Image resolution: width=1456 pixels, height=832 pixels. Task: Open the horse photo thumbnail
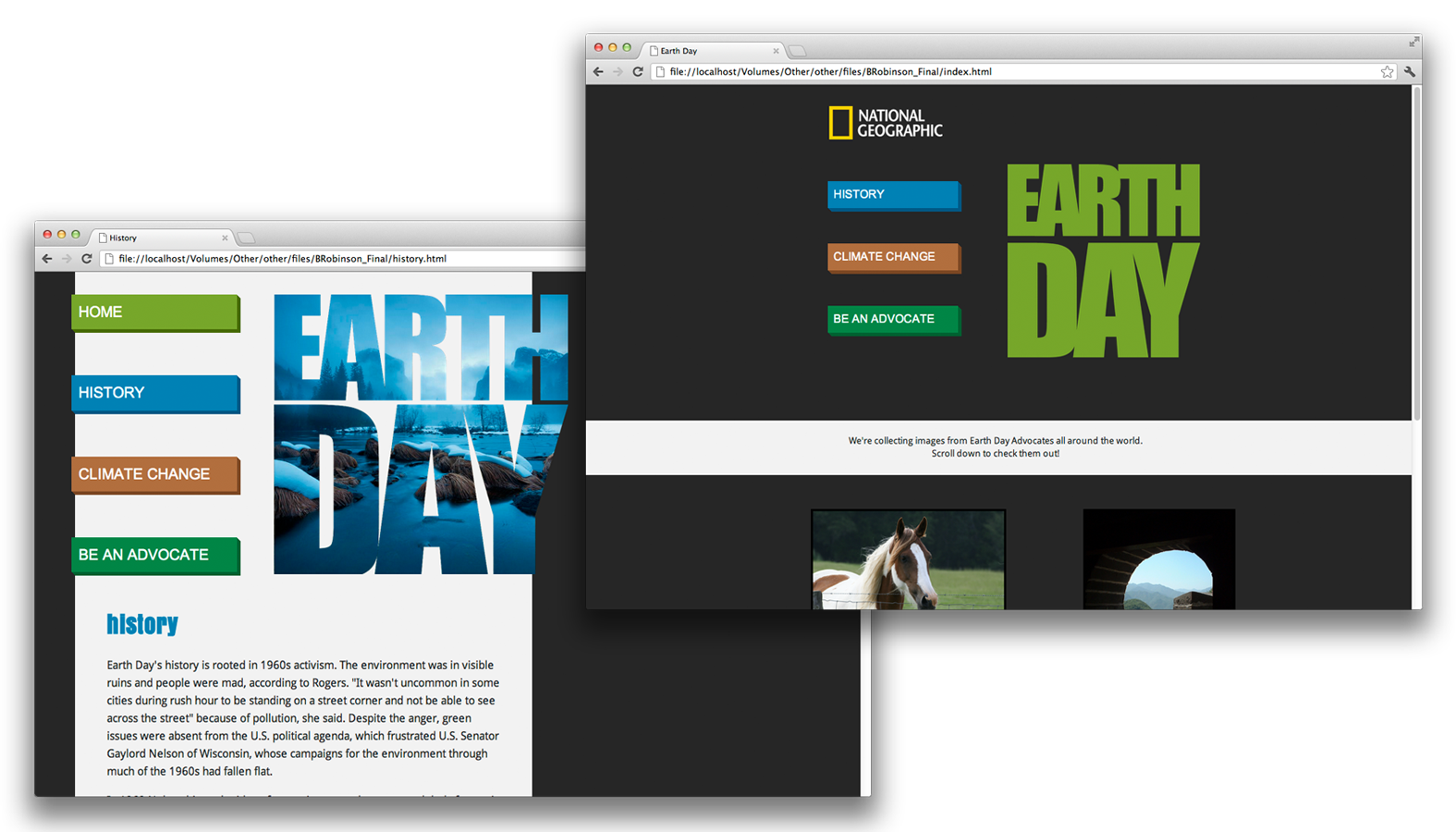pos(908,560)
